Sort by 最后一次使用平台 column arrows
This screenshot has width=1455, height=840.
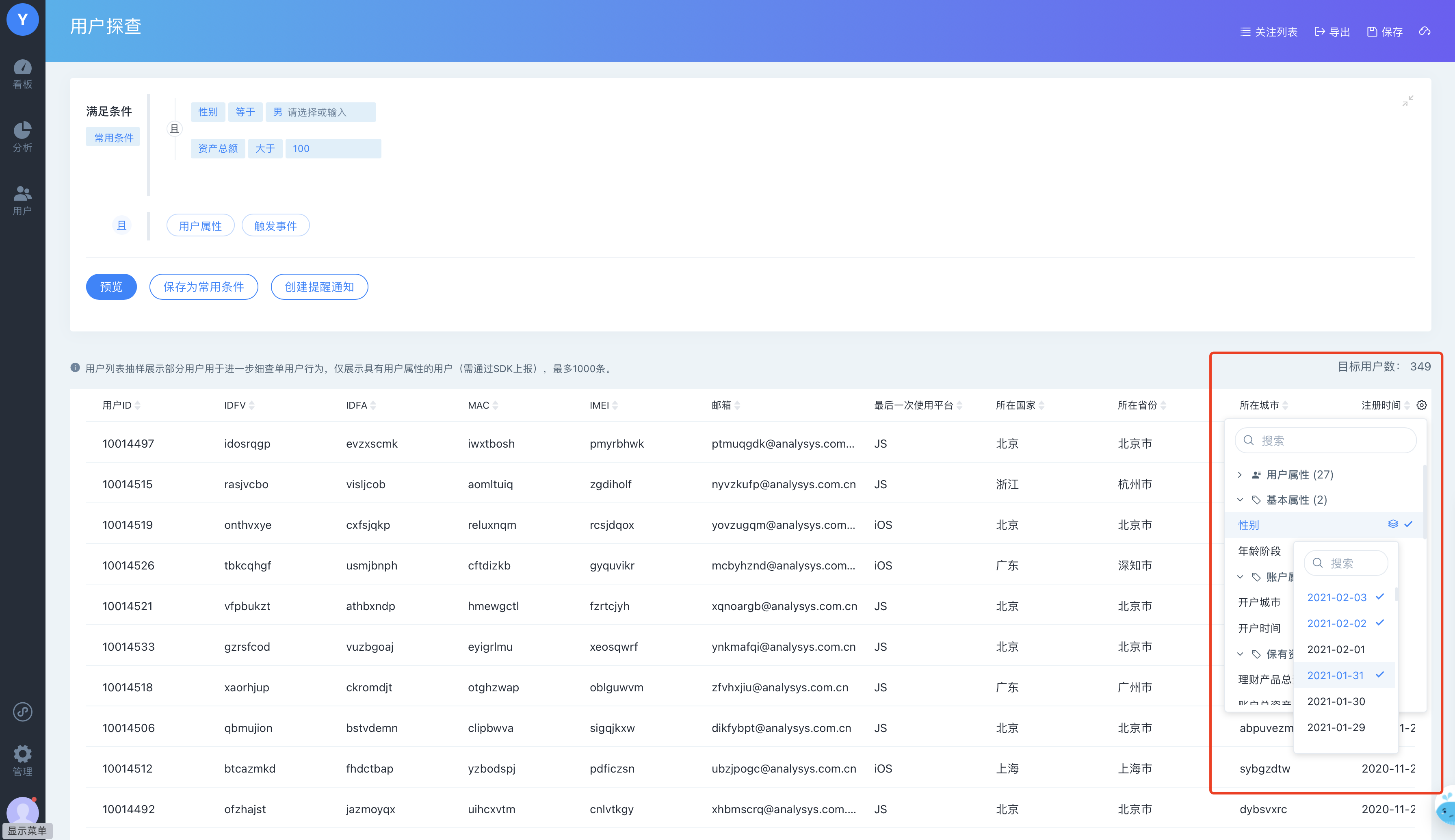[x=959, y=405]
